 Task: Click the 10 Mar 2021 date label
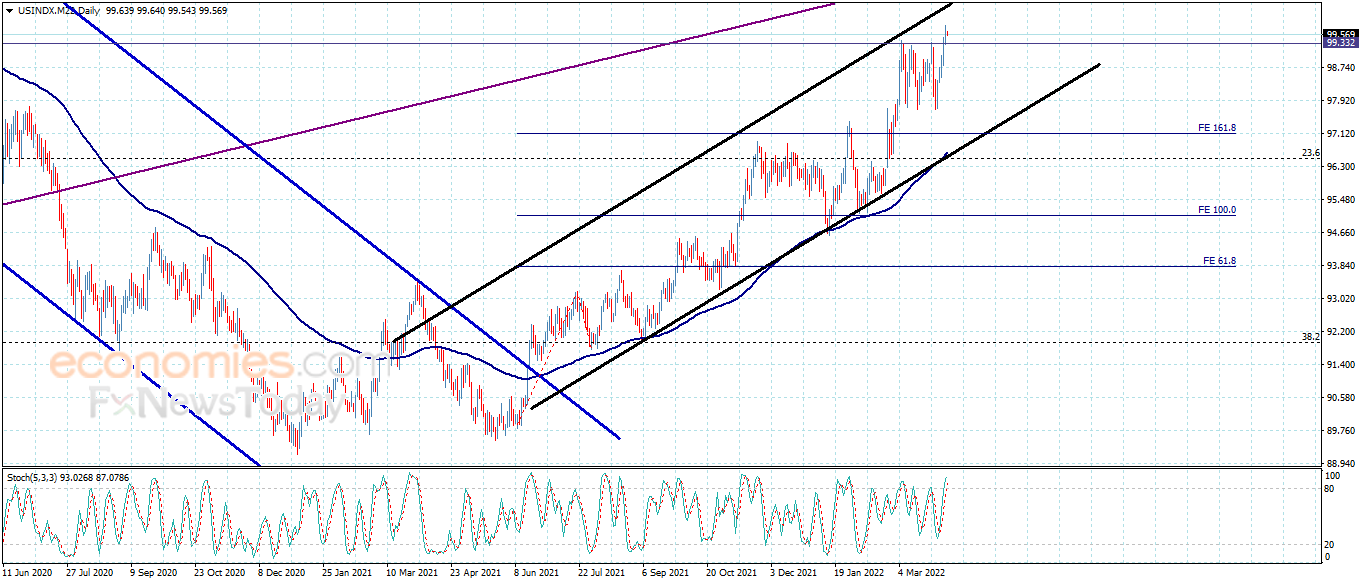click(x=412, y=574)
